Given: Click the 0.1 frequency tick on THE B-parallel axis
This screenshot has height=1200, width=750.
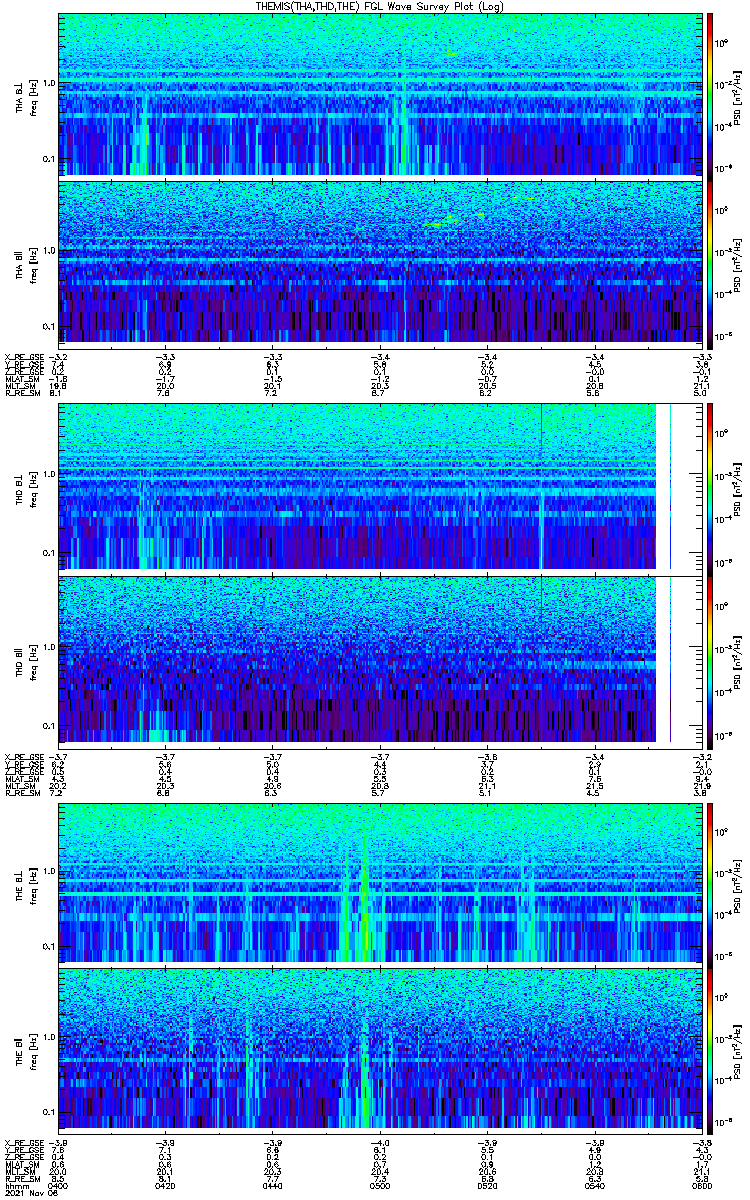Looking at the screenshot, I should click(x=49, y=1111).
